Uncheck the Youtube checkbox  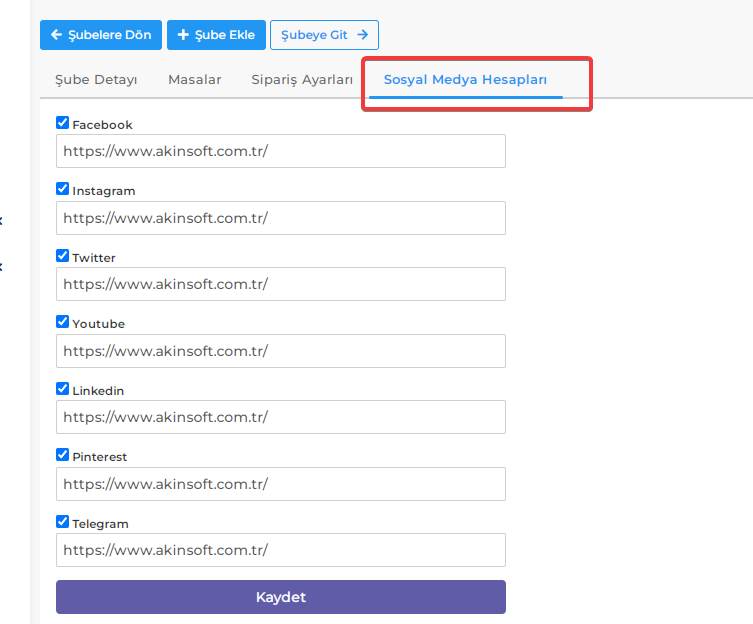pos(62,322)
